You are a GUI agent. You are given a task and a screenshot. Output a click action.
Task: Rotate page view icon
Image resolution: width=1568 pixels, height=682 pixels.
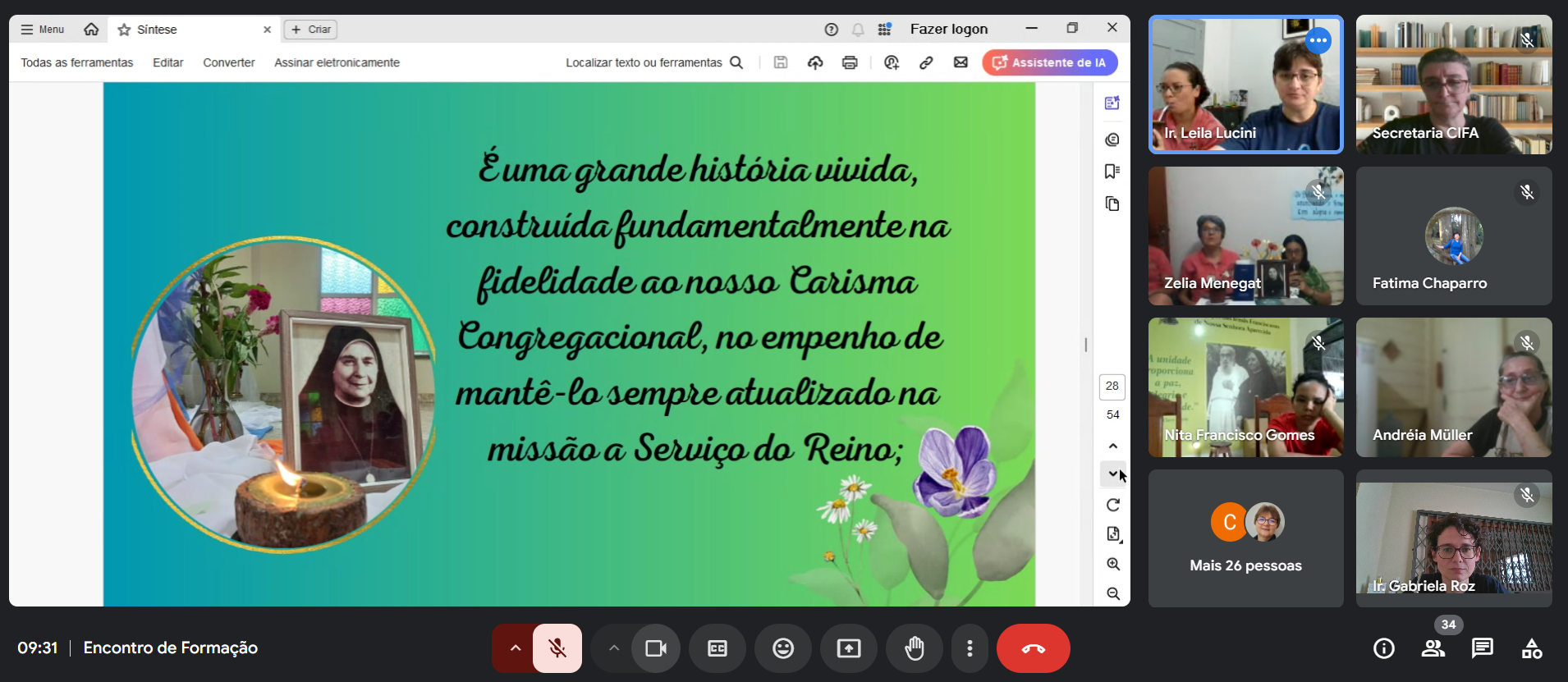pyautogui.click(x=1113, y=505)
